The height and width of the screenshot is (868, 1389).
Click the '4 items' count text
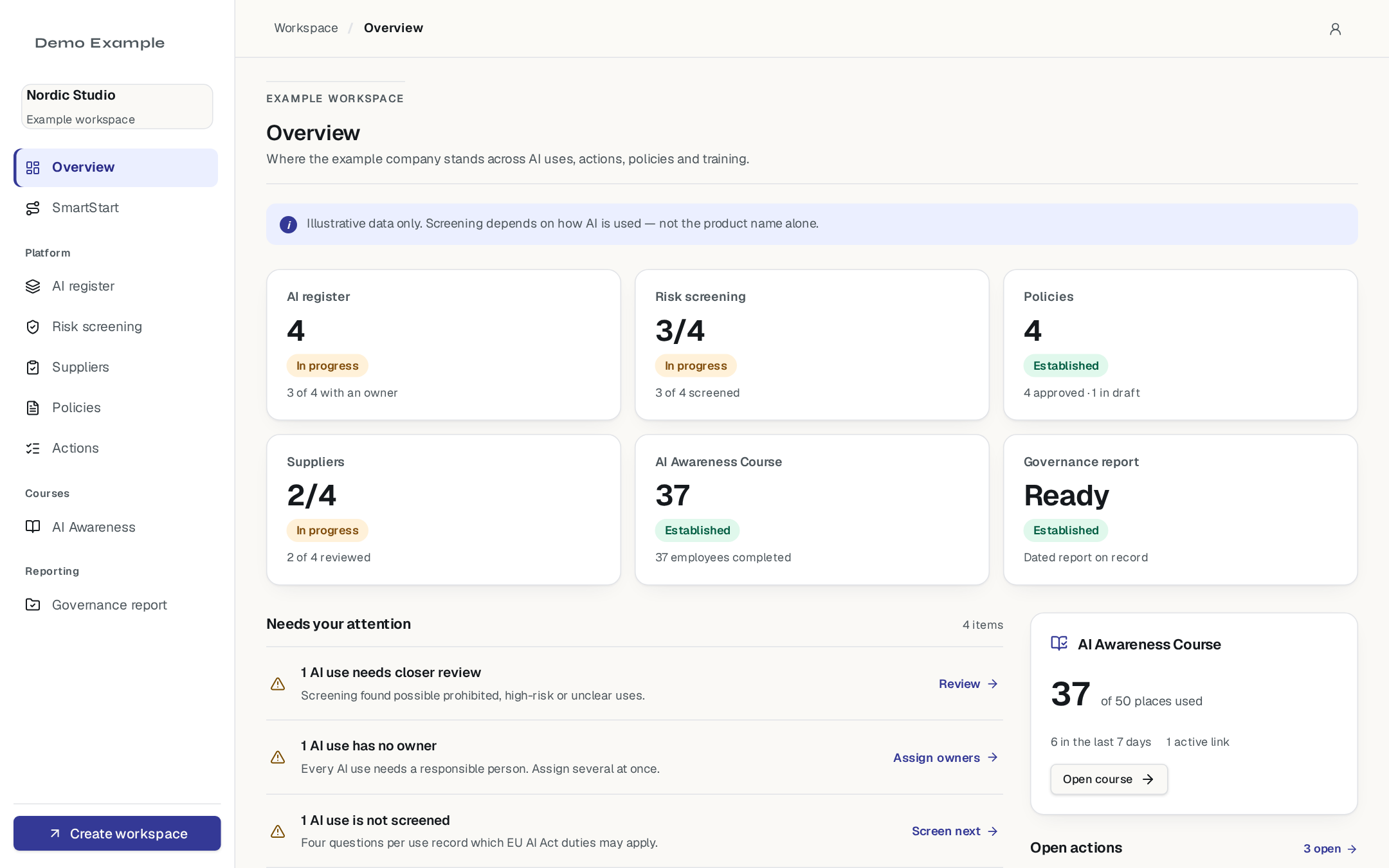click(x=983, y=625)
